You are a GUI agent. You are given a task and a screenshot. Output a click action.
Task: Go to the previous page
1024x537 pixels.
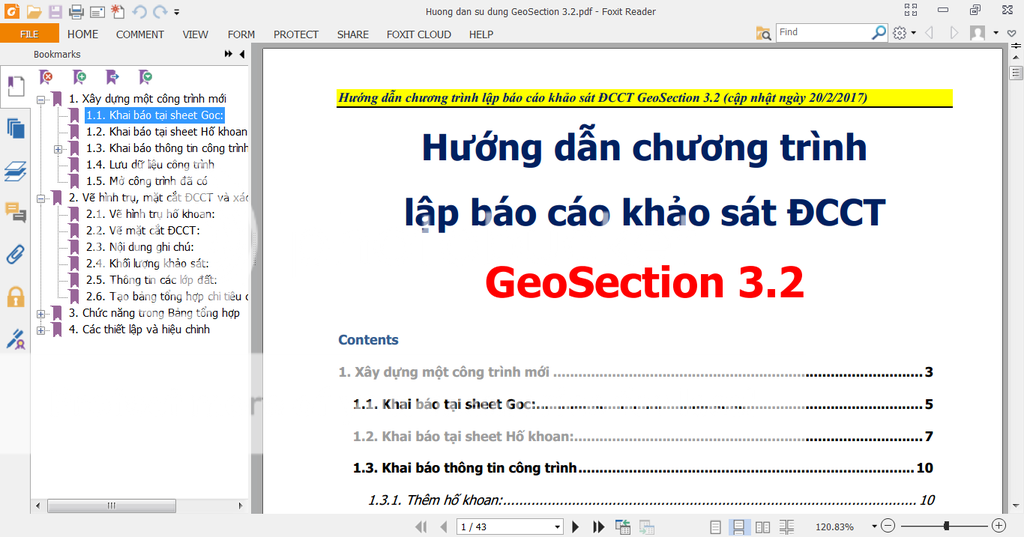pos(445,527)
